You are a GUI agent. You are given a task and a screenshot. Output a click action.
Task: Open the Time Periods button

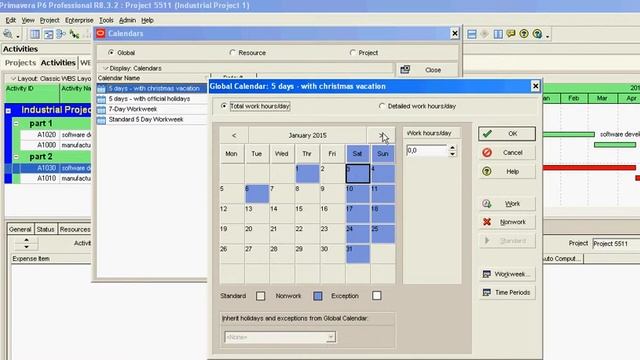[507, 293]
